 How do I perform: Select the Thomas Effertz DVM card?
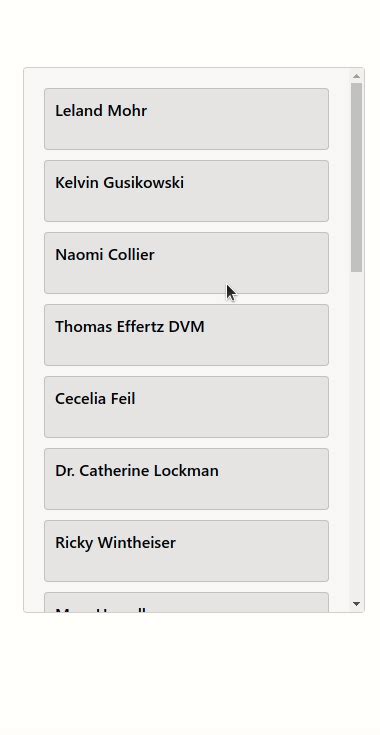(x=186, y=335)
